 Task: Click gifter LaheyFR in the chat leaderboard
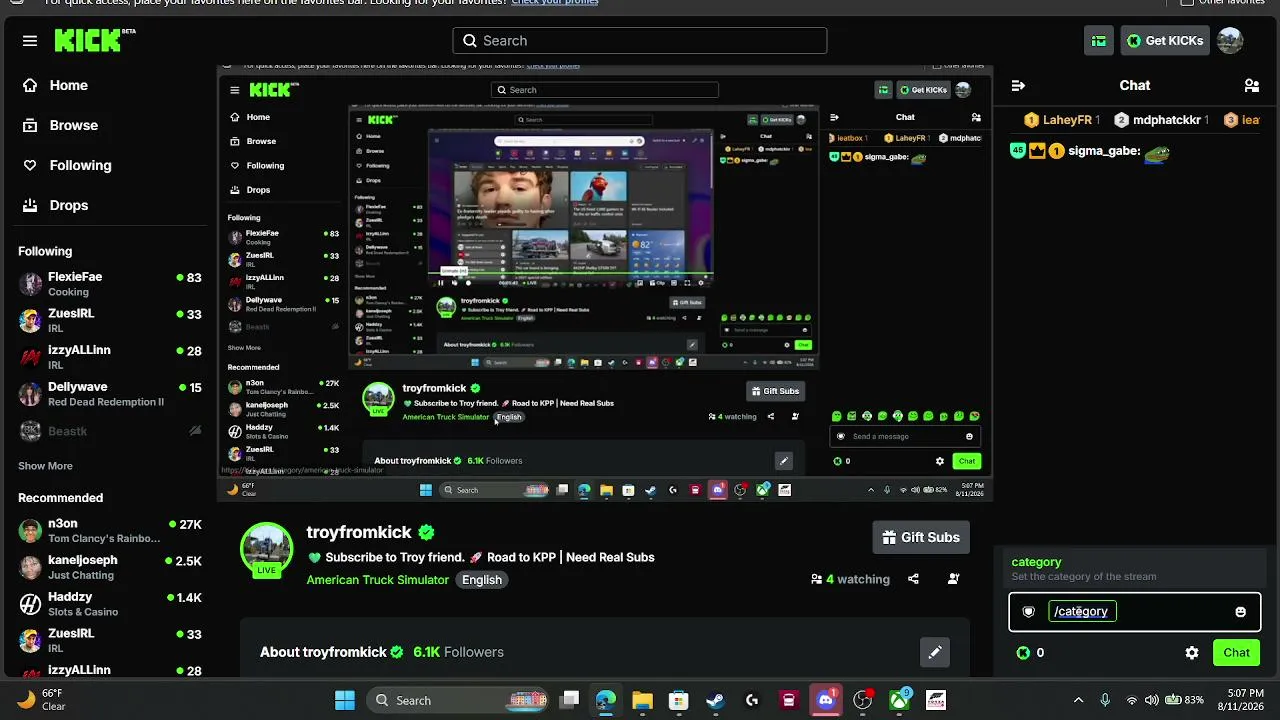(x=1062, y=120)
